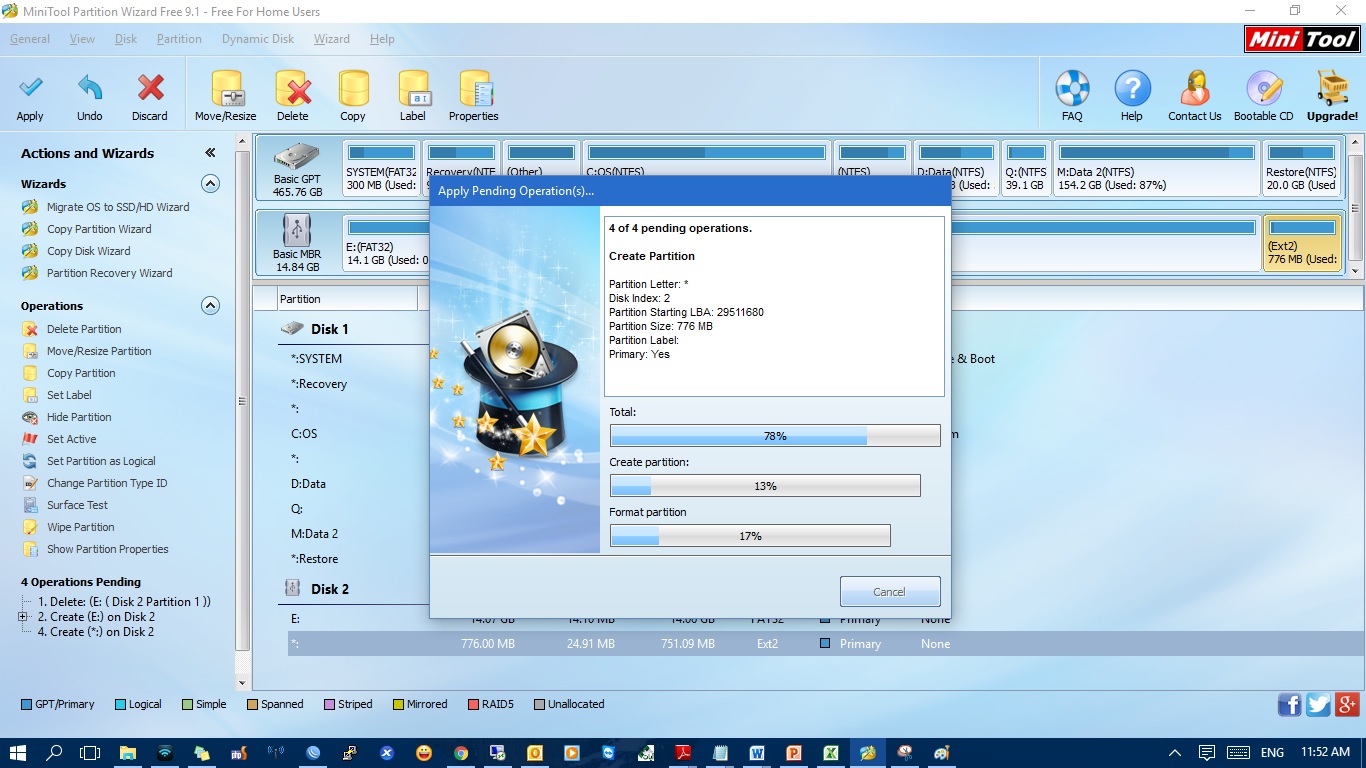Launch Partition Recovery Wizard

click(x=109, y=273)
